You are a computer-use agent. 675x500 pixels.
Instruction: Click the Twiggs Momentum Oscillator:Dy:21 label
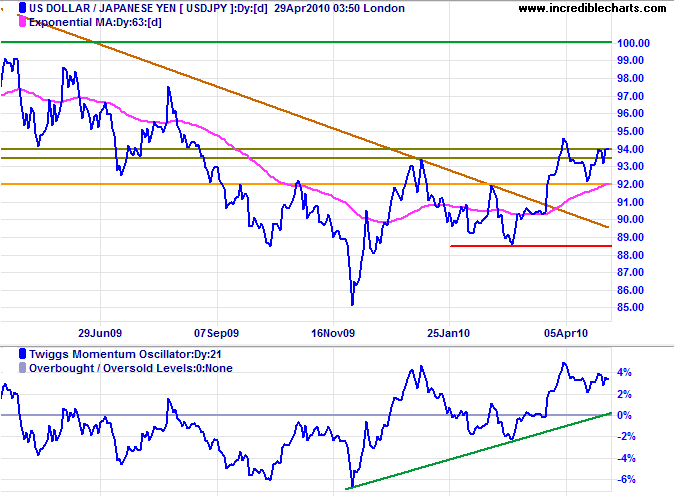[x=125, y=354]
